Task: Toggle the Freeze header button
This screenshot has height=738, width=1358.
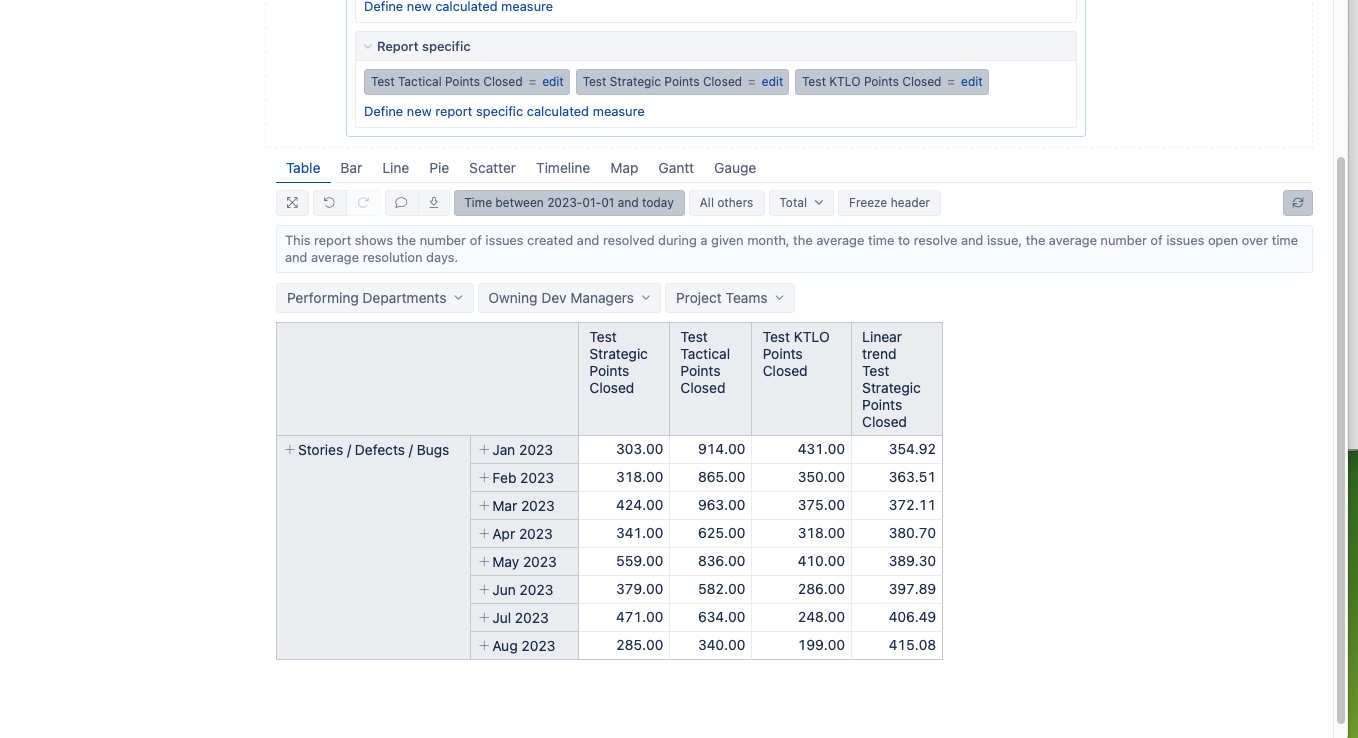Action: [x=889, y=203]
